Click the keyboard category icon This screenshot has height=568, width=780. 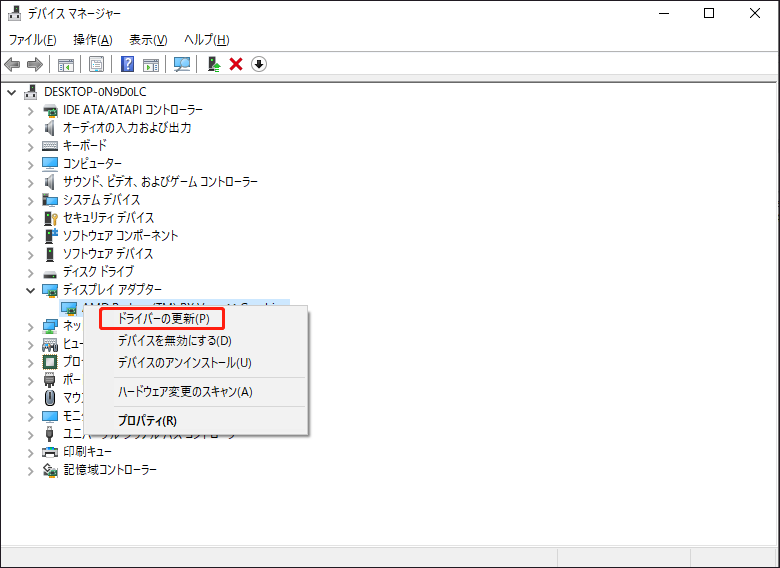[50, 146]
